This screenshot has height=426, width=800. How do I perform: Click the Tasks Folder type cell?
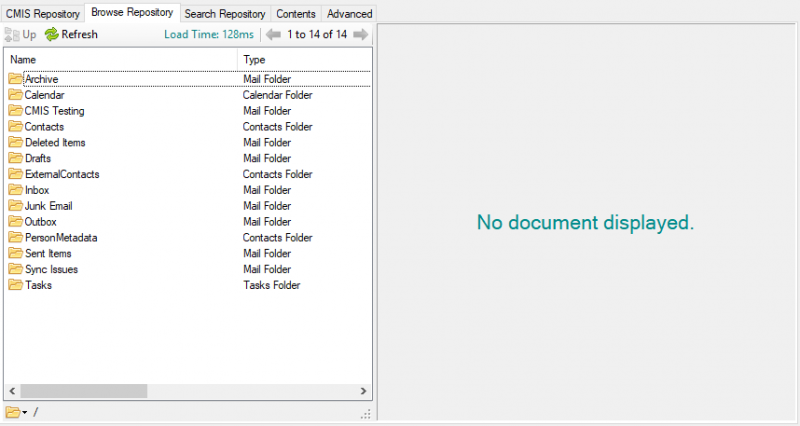pos(271,285)
